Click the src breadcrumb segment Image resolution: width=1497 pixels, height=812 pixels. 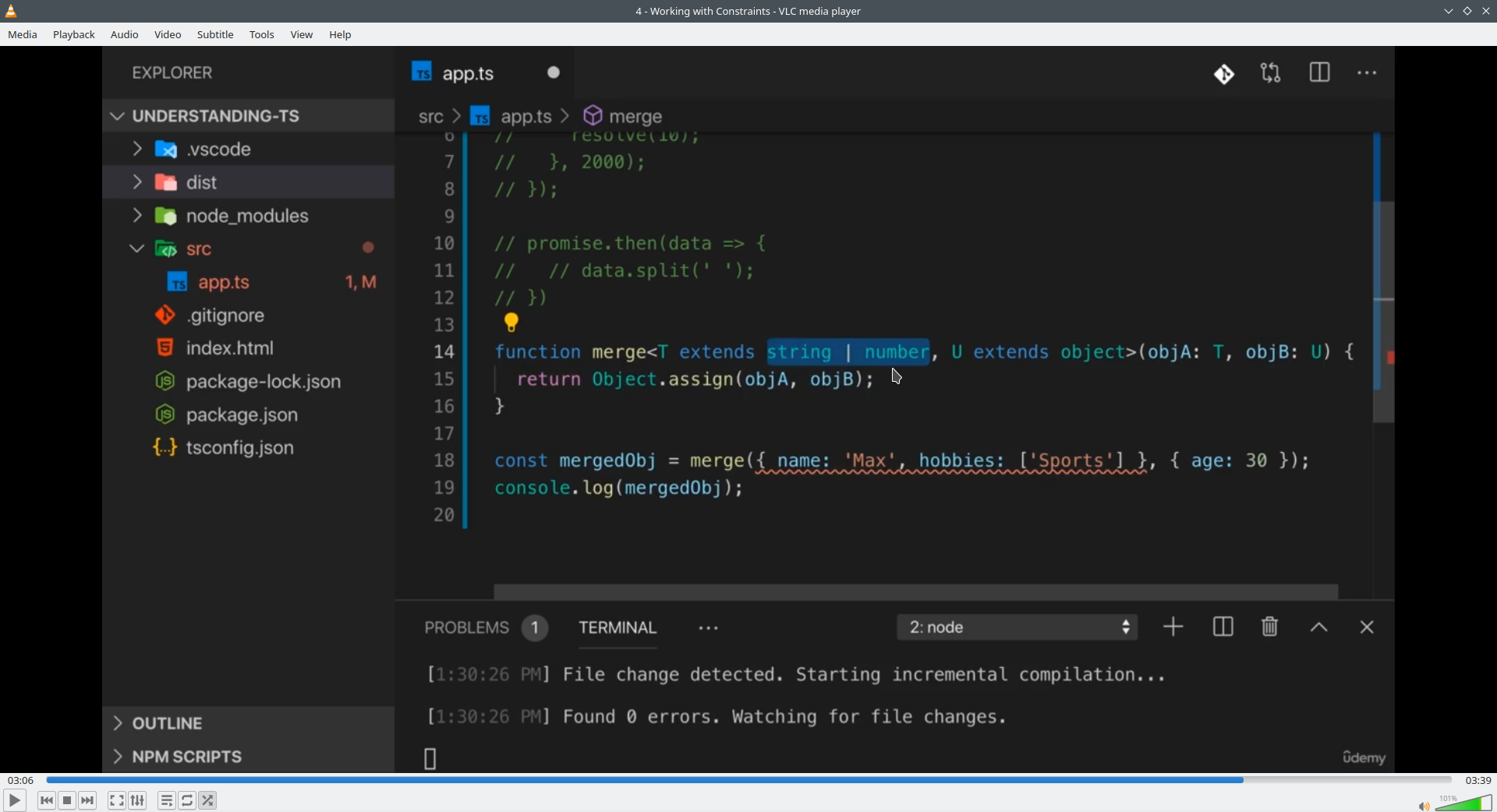[x=430, y=117]
